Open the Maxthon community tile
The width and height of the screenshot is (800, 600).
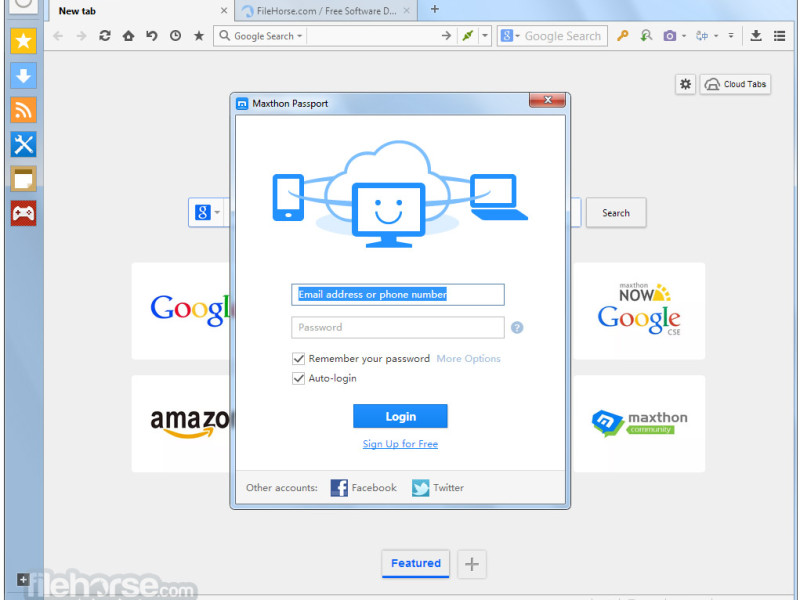tap(639, 423)
